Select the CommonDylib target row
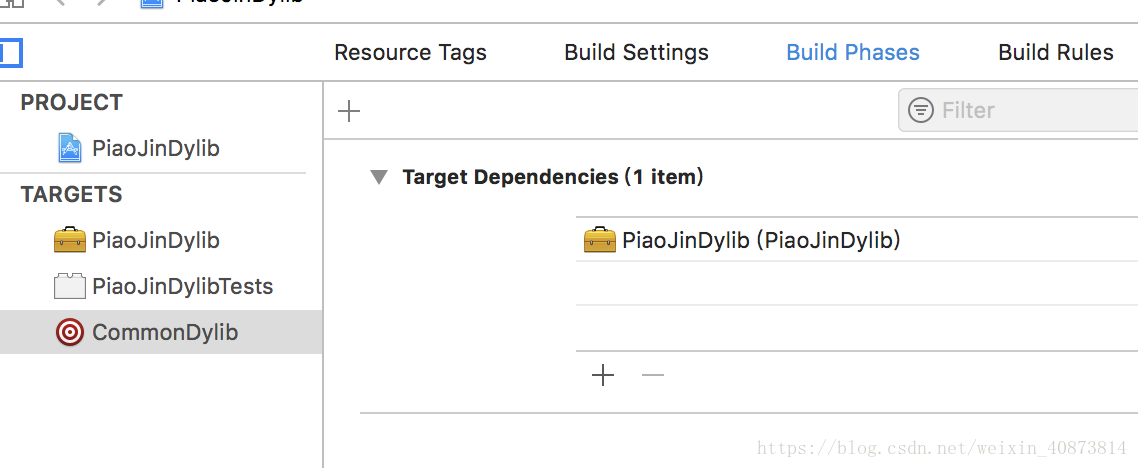This screenshot has height=468, width=1138. point(160,332)
